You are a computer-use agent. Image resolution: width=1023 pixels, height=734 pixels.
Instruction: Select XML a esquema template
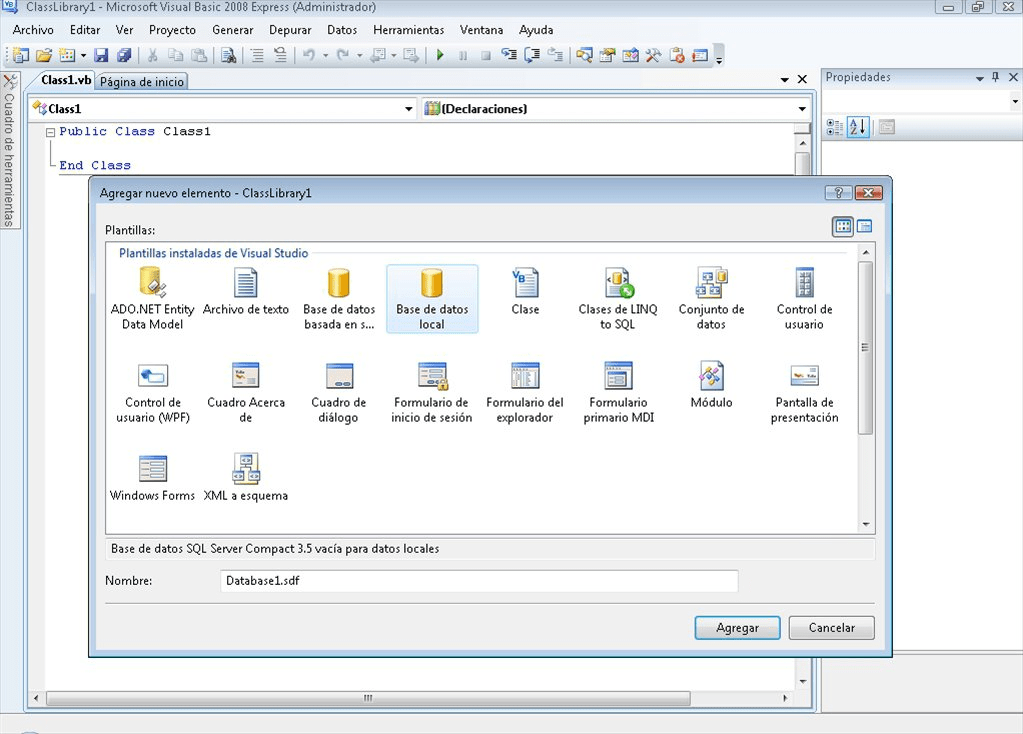click(245, 478)
